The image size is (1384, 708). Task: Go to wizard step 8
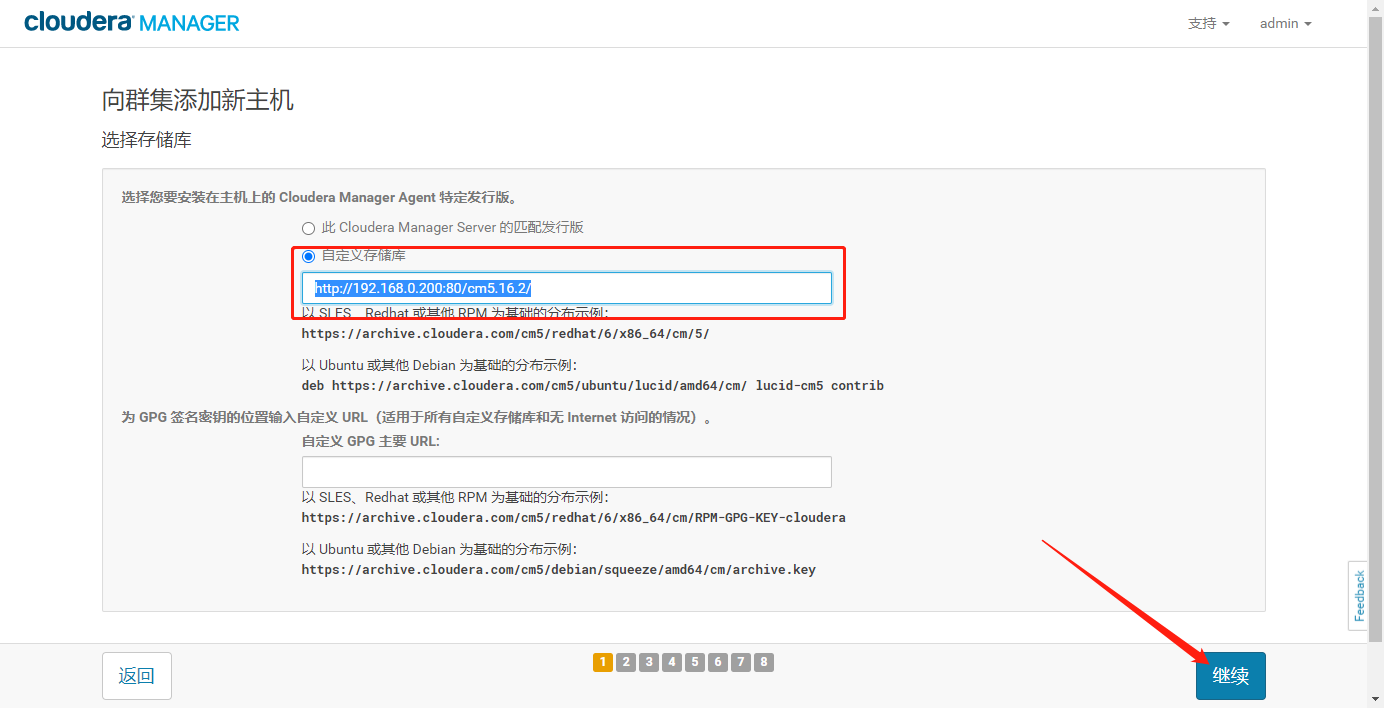pos(764,662)
